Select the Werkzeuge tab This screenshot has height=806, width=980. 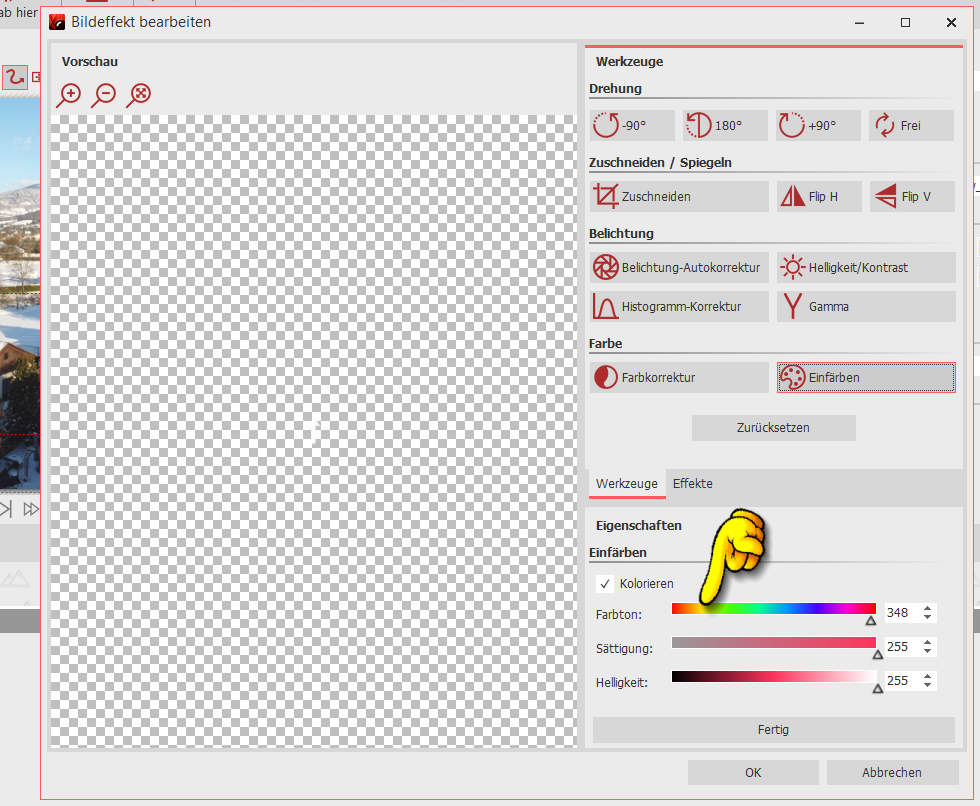(627, 484)
